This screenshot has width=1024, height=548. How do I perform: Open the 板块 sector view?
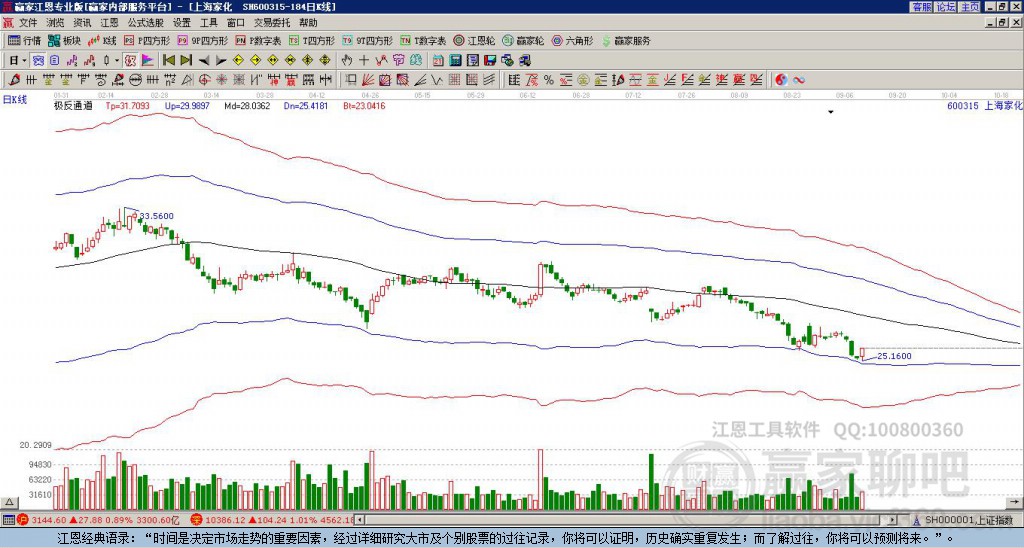(x=64, y=40)
